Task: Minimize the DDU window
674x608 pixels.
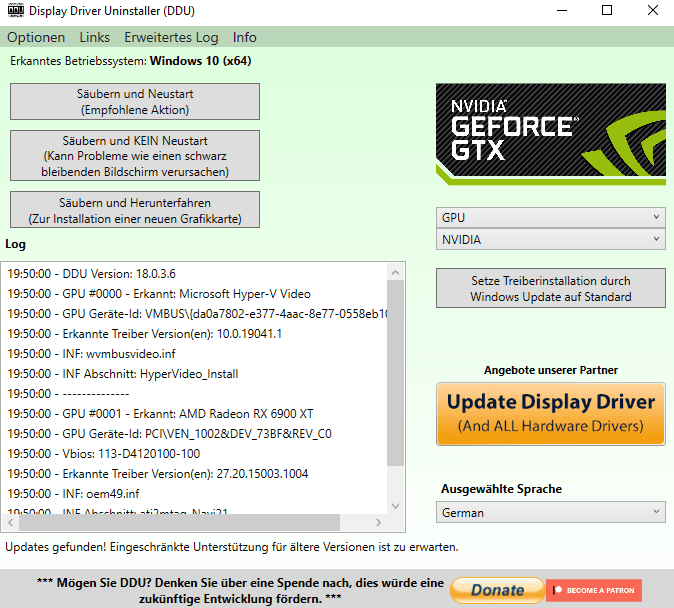Action: click(562, 10)
